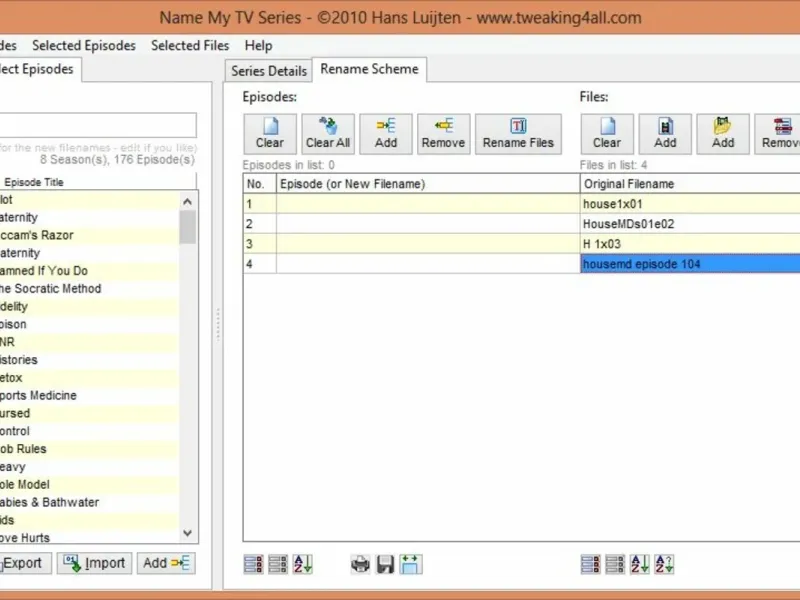Select episode Kids

89,520
